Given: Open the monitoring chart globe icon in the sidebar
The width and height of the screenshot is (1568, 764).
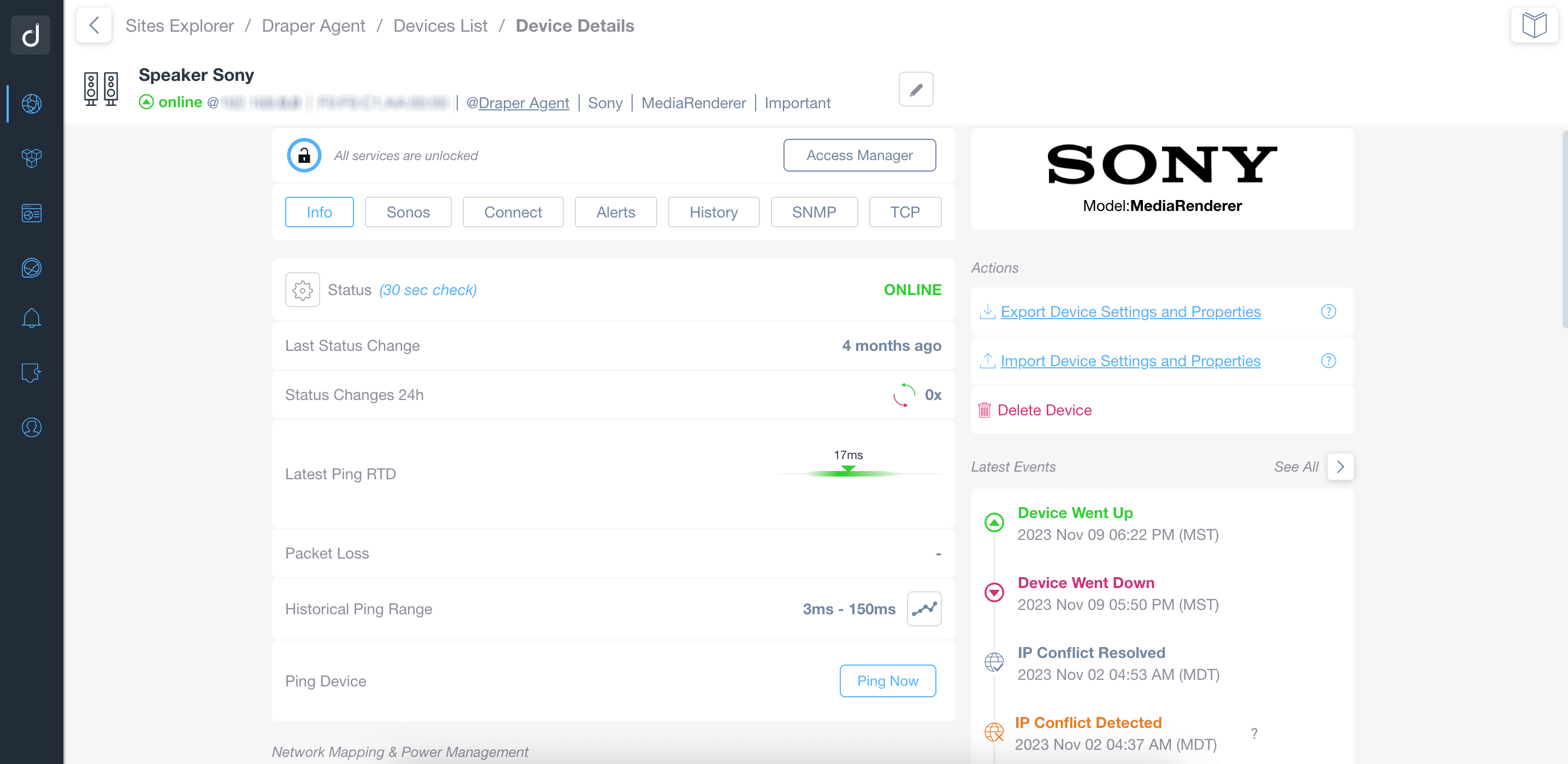Looking at the screenshot, I should (32, 268).
